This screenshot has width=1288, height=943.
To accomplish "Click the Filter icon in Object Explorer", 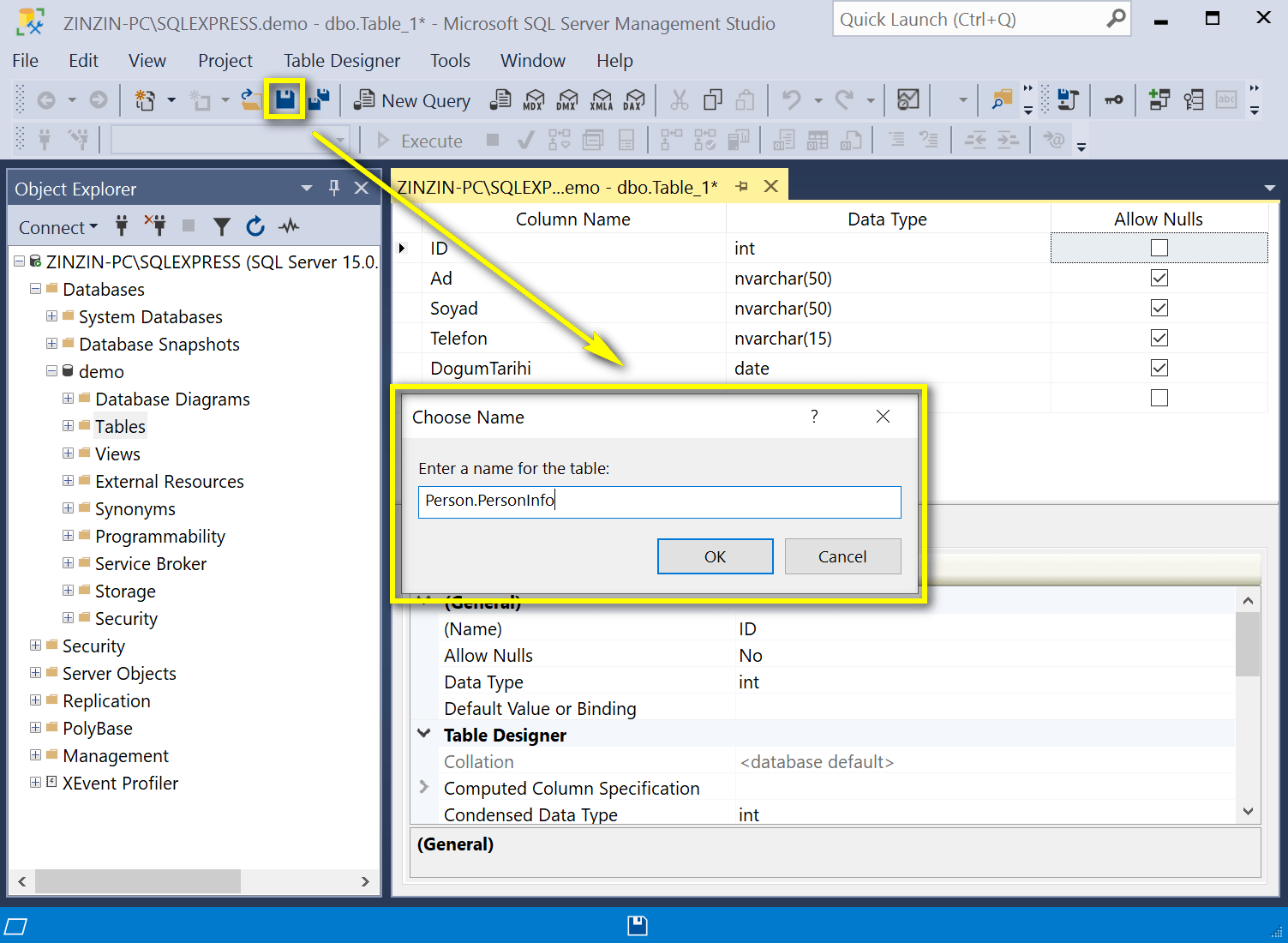I will point(222,226).
